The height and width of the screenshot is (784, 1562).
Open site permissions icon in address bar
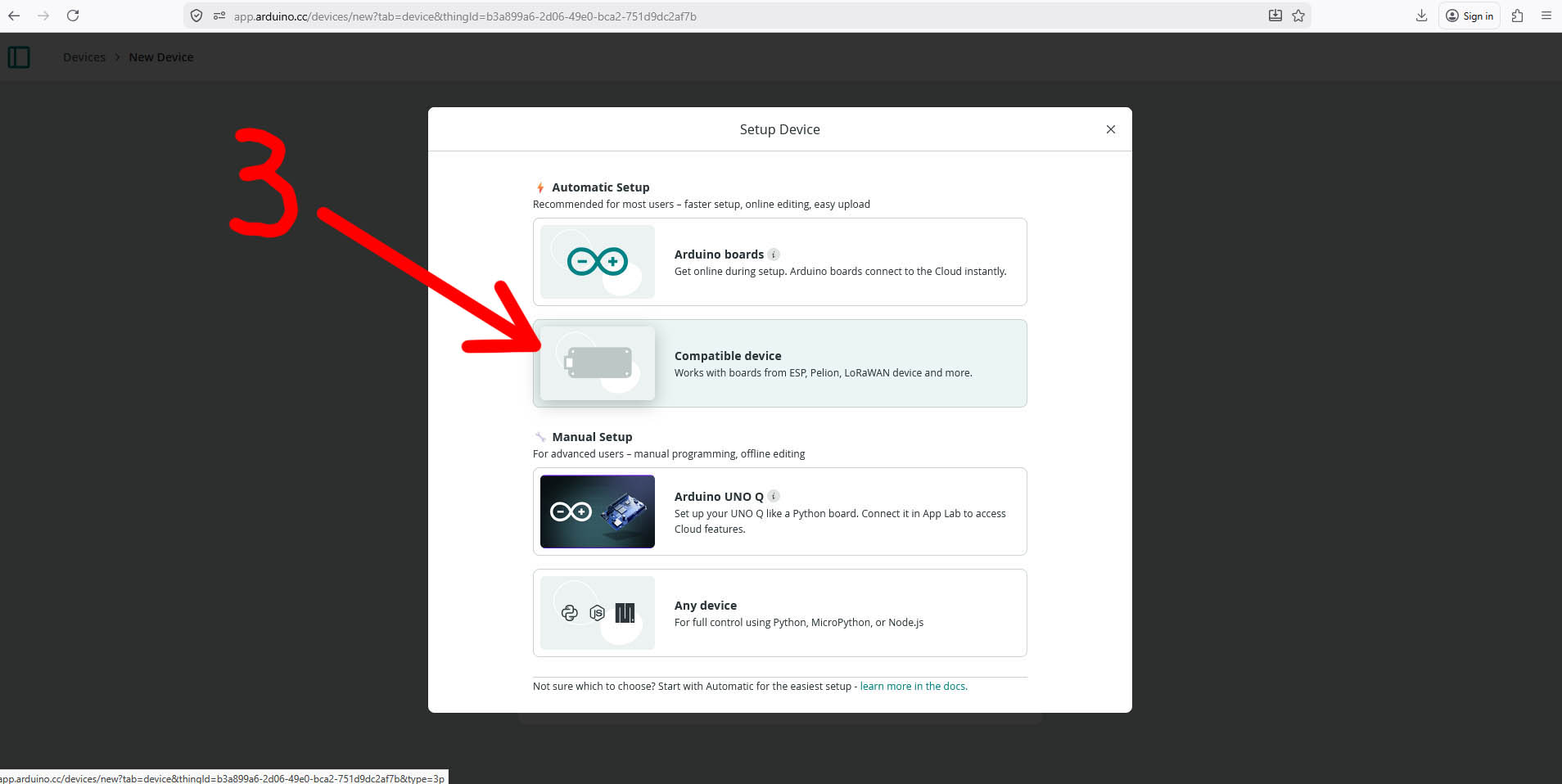point(219,16)
